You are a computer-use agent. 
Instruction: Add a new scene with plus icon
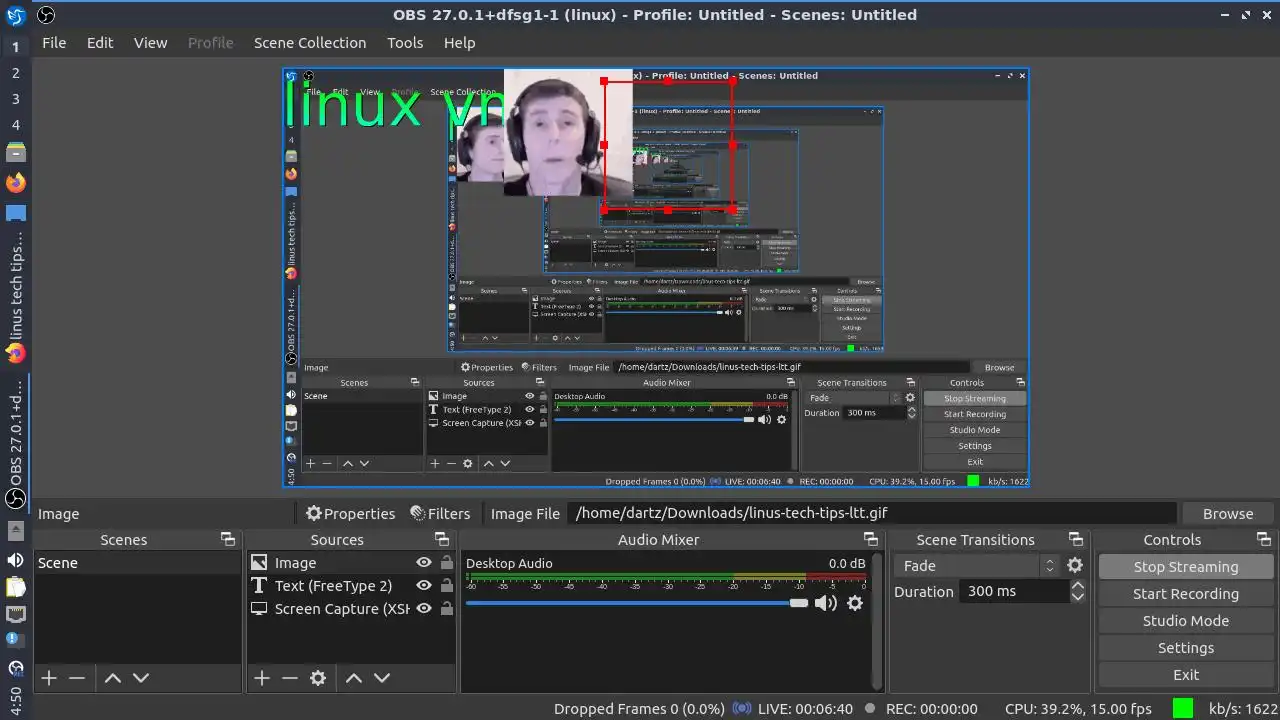click(48, 678)
